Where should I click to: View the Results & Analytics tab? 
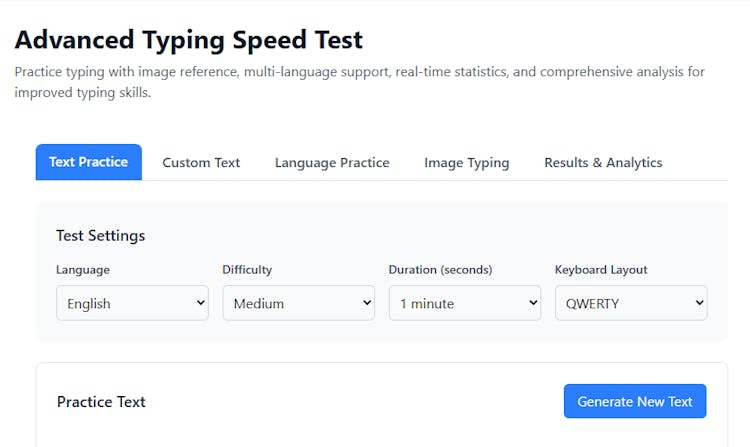click(x=603, y=162)
